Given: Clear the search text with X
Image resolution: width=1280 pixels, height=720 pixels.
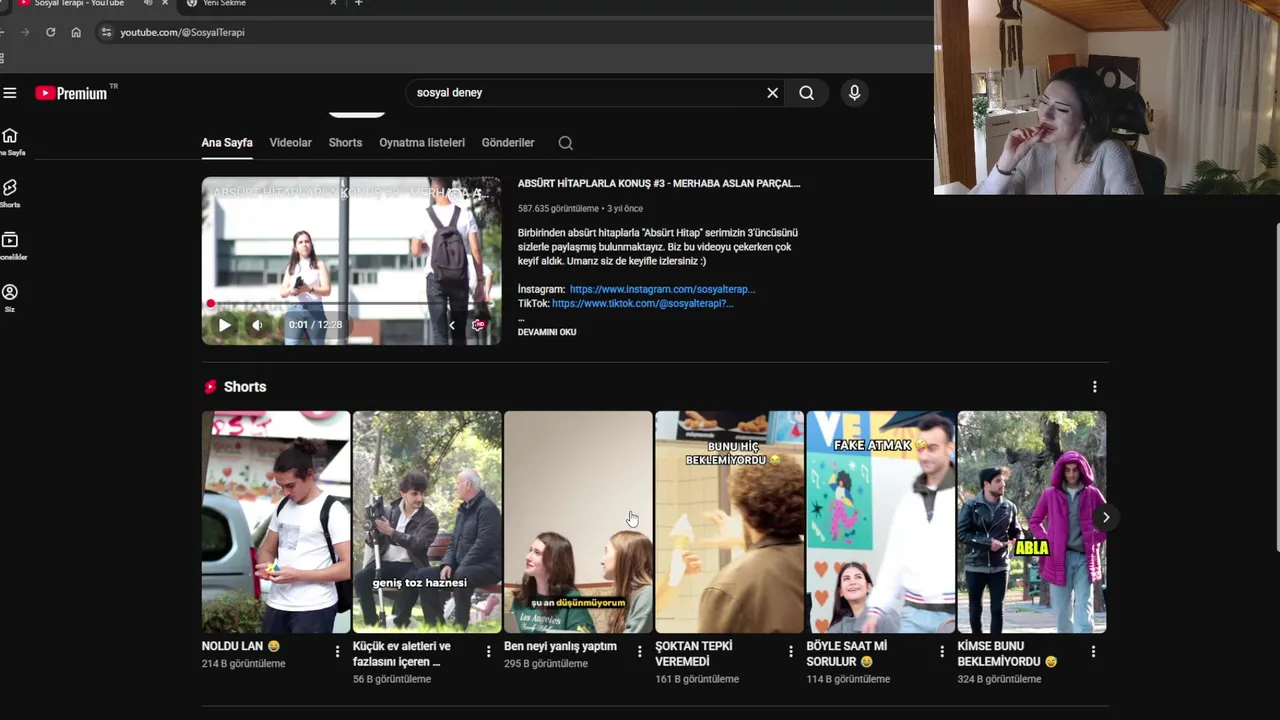Looking at the screenshot, I should [772, 93].
